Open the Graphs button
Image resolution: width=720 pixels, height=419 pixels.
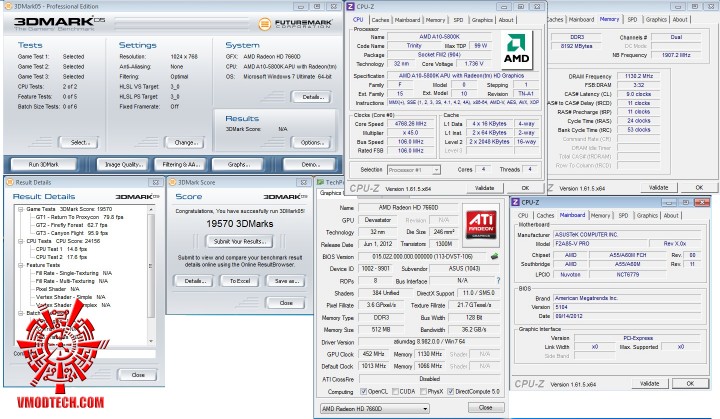coord(239,164)
